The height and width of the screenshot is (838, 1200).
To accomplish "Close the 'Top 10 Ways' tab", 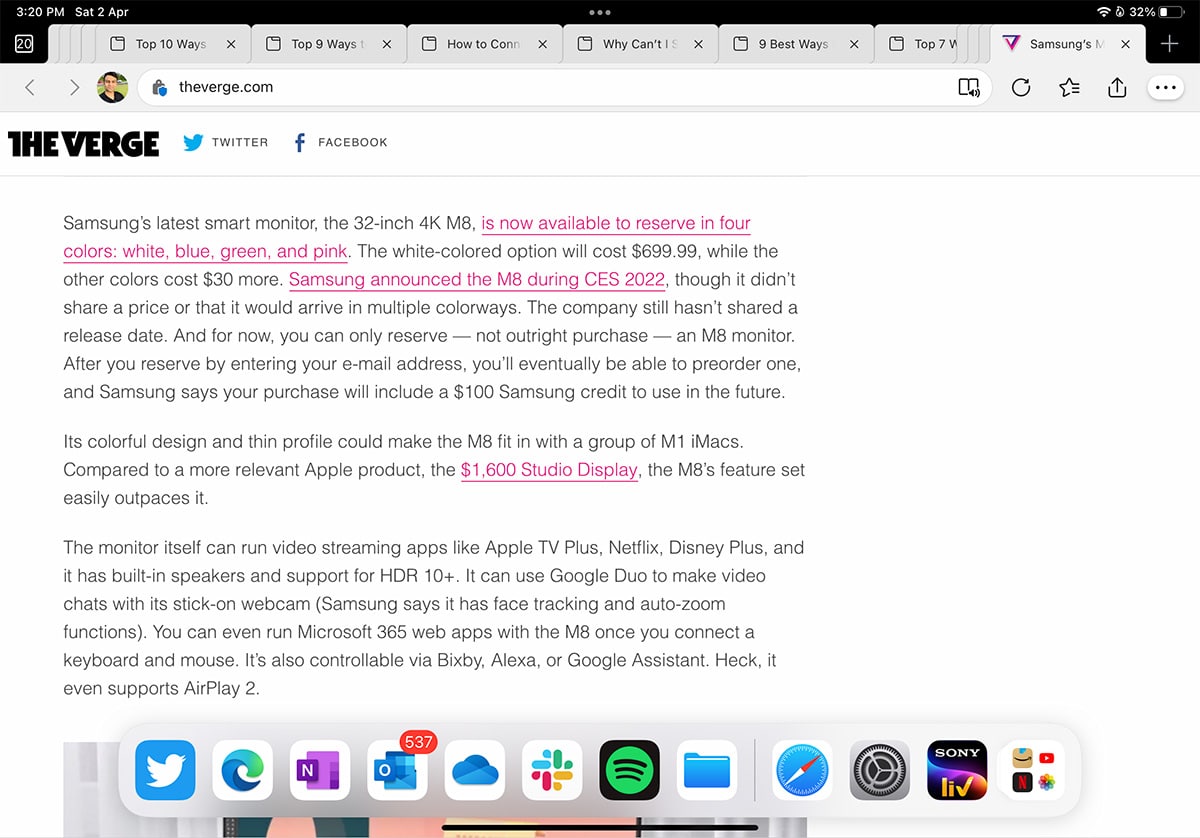I will [232, 44].
